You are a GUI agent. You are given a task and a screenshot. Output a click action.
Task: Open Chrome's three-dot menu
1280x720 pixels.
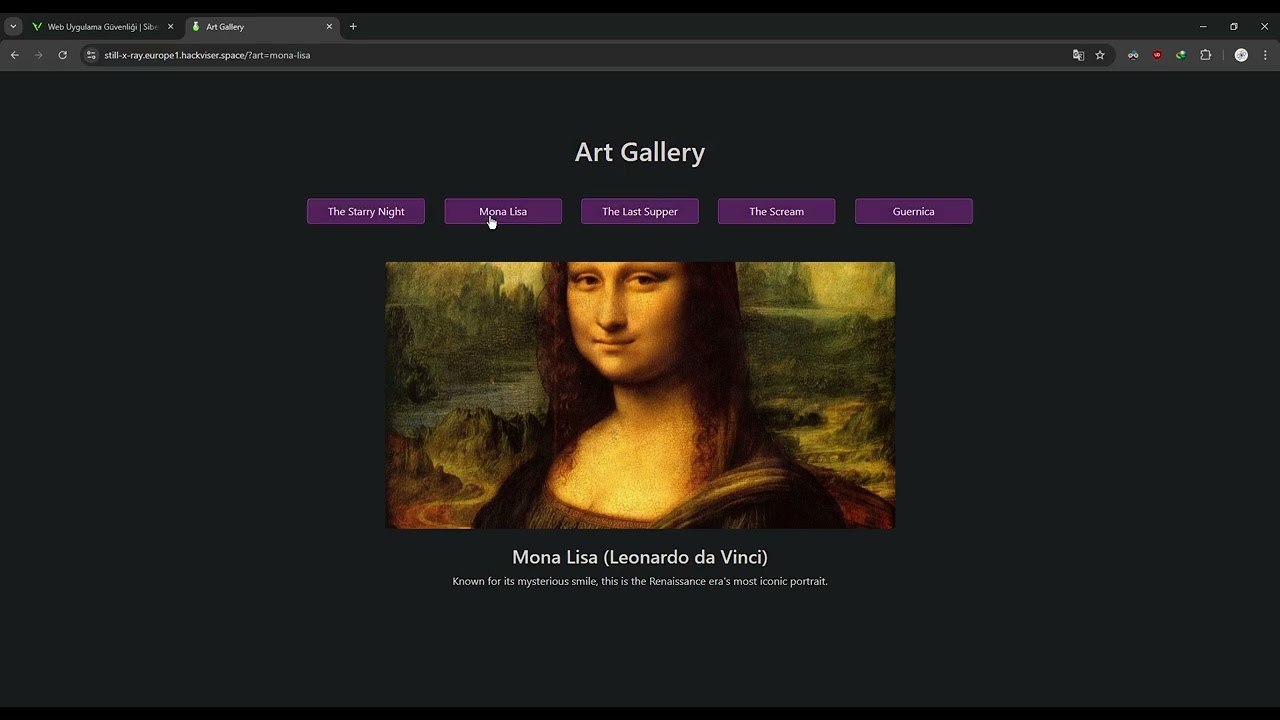point(1265,55)
